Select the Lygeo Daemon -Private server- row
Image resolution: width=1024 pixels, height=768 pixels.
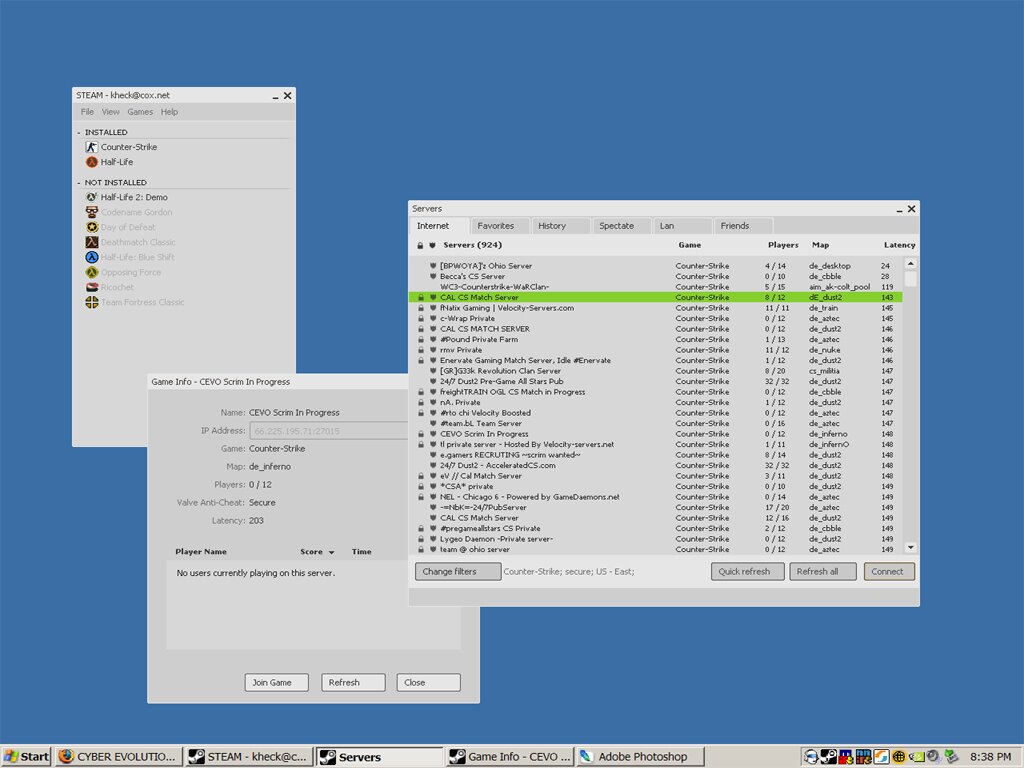click(x=655, y=539)
